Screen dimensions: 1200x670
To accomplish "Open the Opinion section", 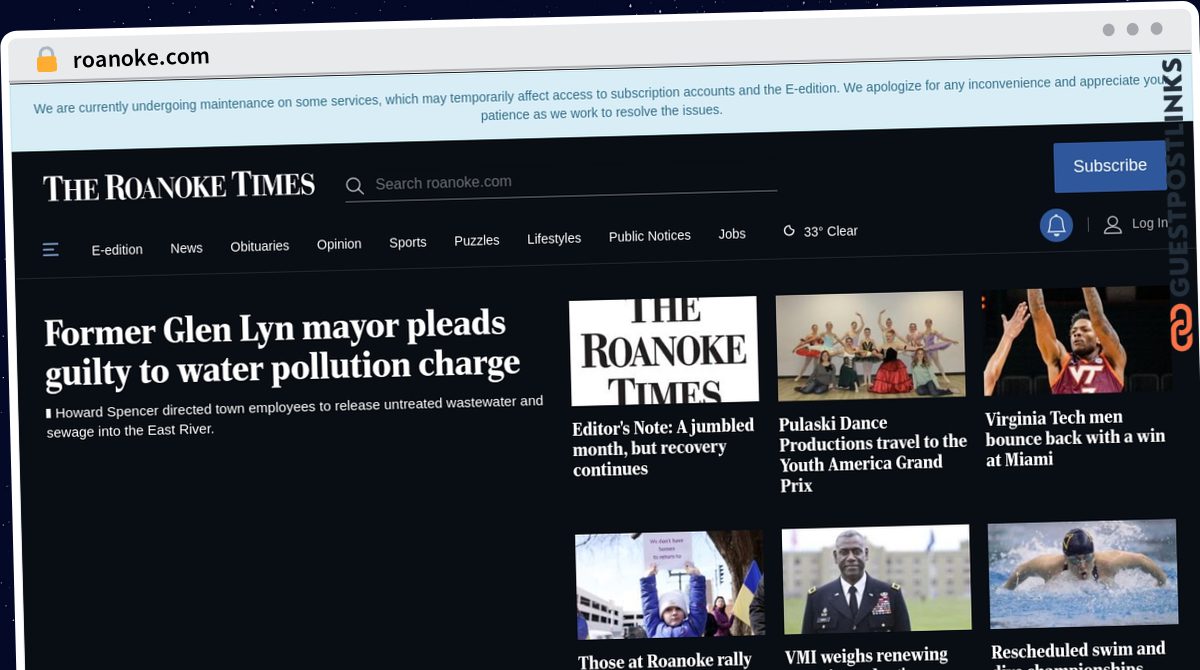I will click(339, 244).
